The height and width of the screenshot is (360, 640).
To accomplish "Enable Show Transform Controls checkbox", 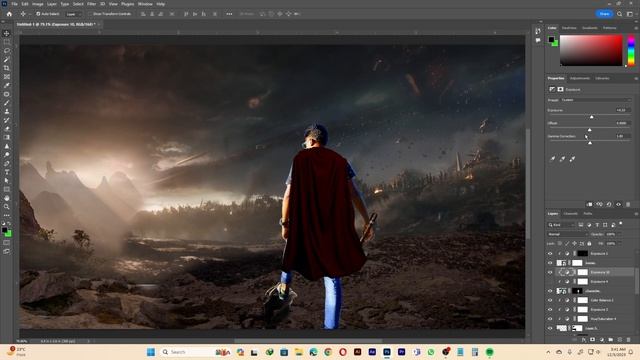I will (91, 14).
